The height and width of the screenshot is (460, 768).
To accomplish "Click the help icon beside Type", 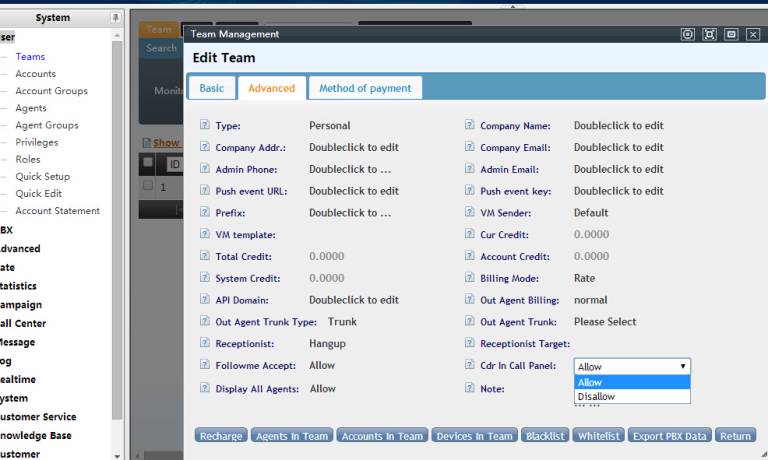I will click(205, 126).
